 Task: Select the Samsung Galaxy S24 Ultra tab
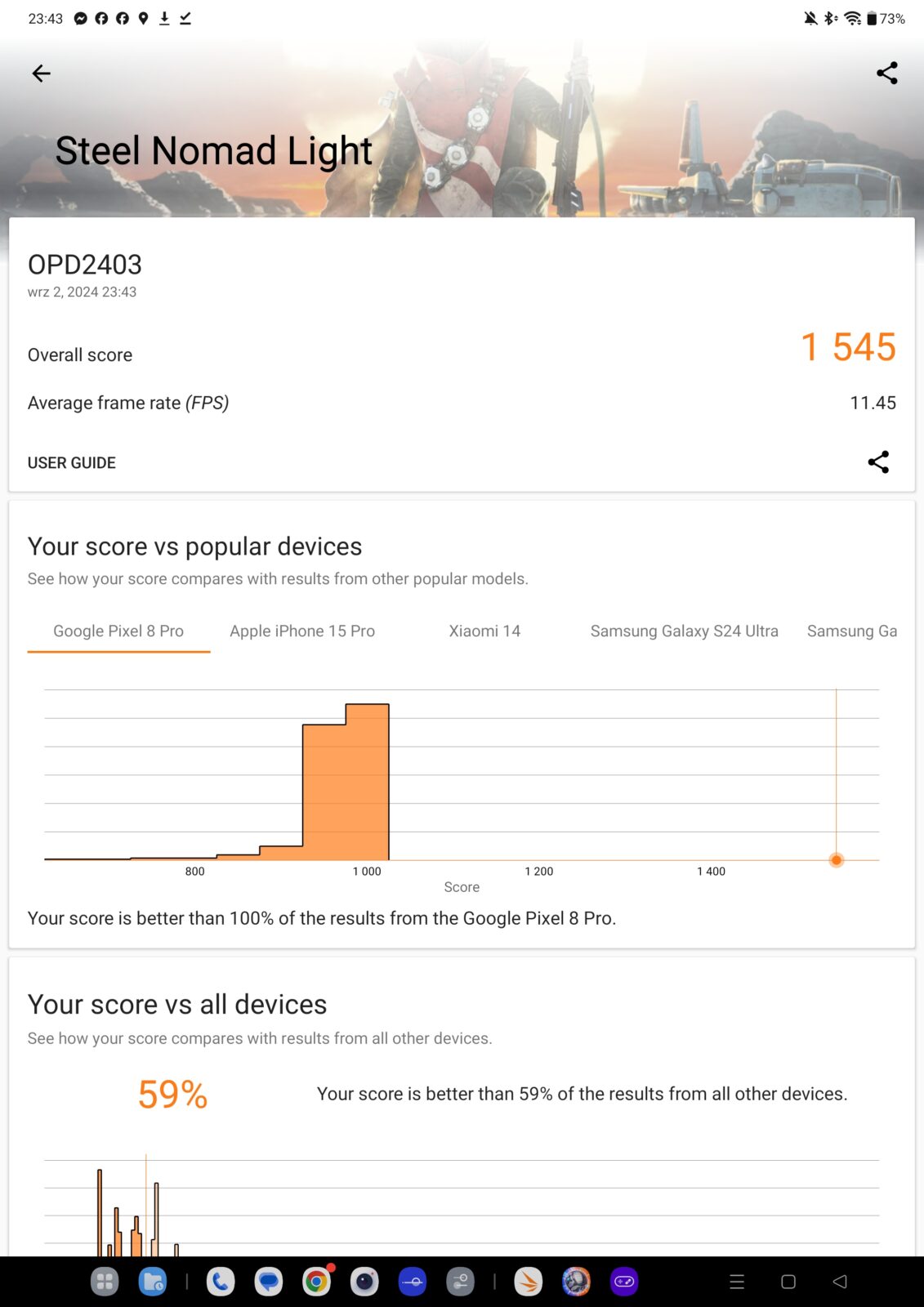[684, 631]
